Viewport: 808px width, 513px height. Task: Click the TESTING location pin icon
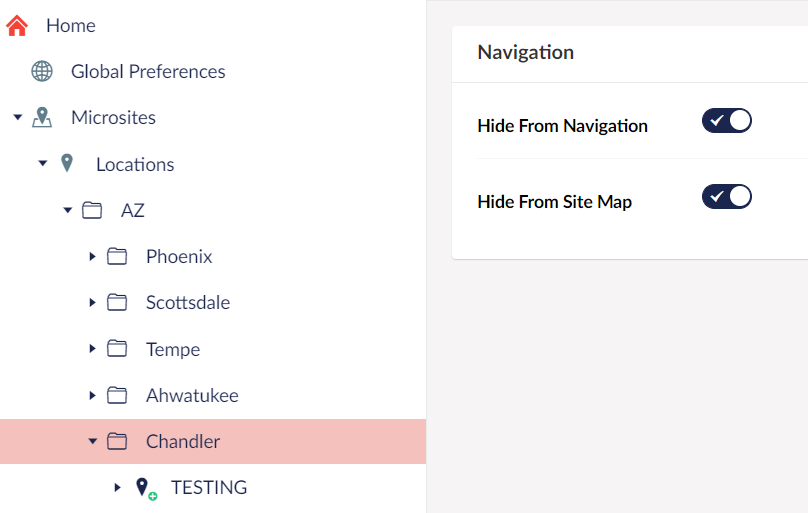[146, 488]
